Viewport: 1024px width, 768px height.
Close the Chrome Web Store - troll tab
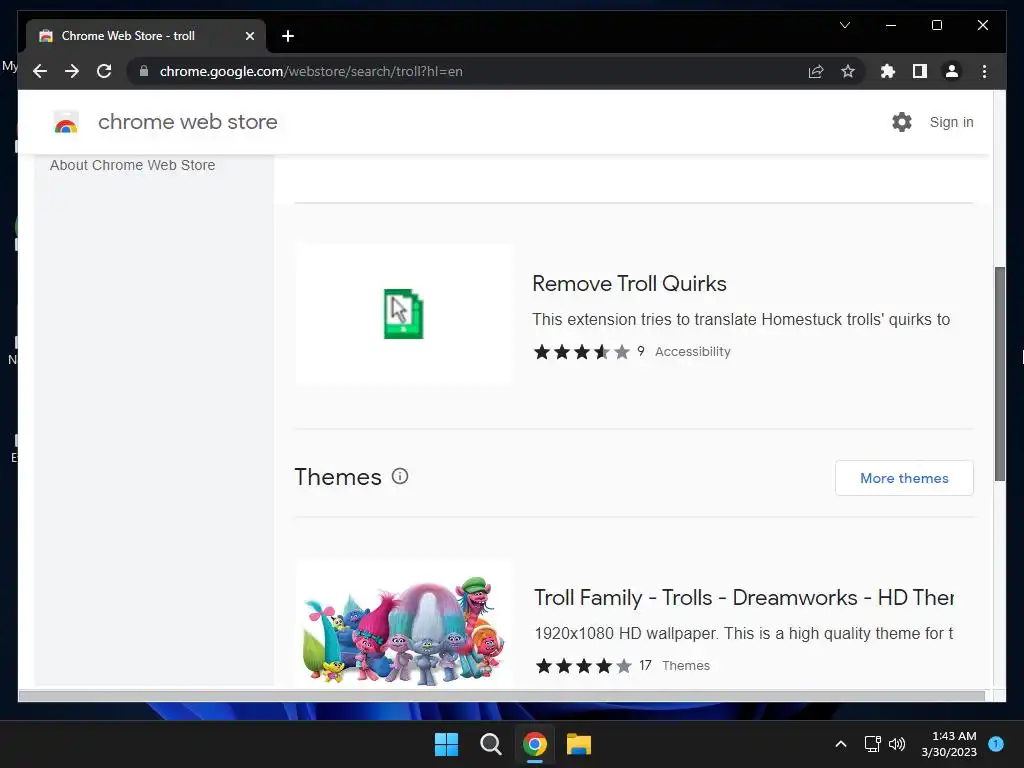(x=249, y=36)
